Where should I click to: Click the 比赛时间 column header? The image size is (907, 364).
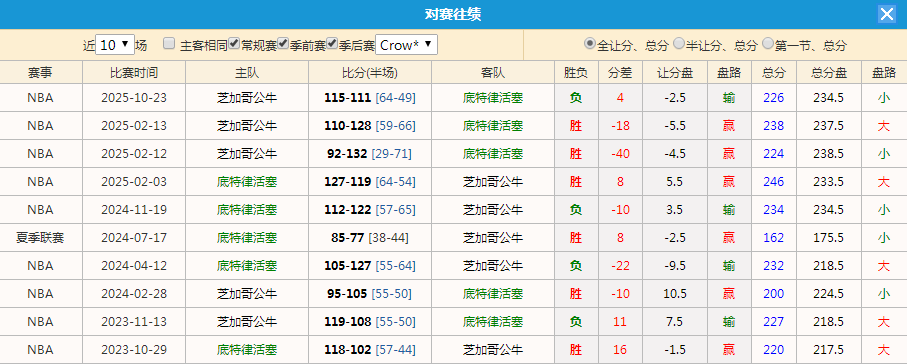134,72
